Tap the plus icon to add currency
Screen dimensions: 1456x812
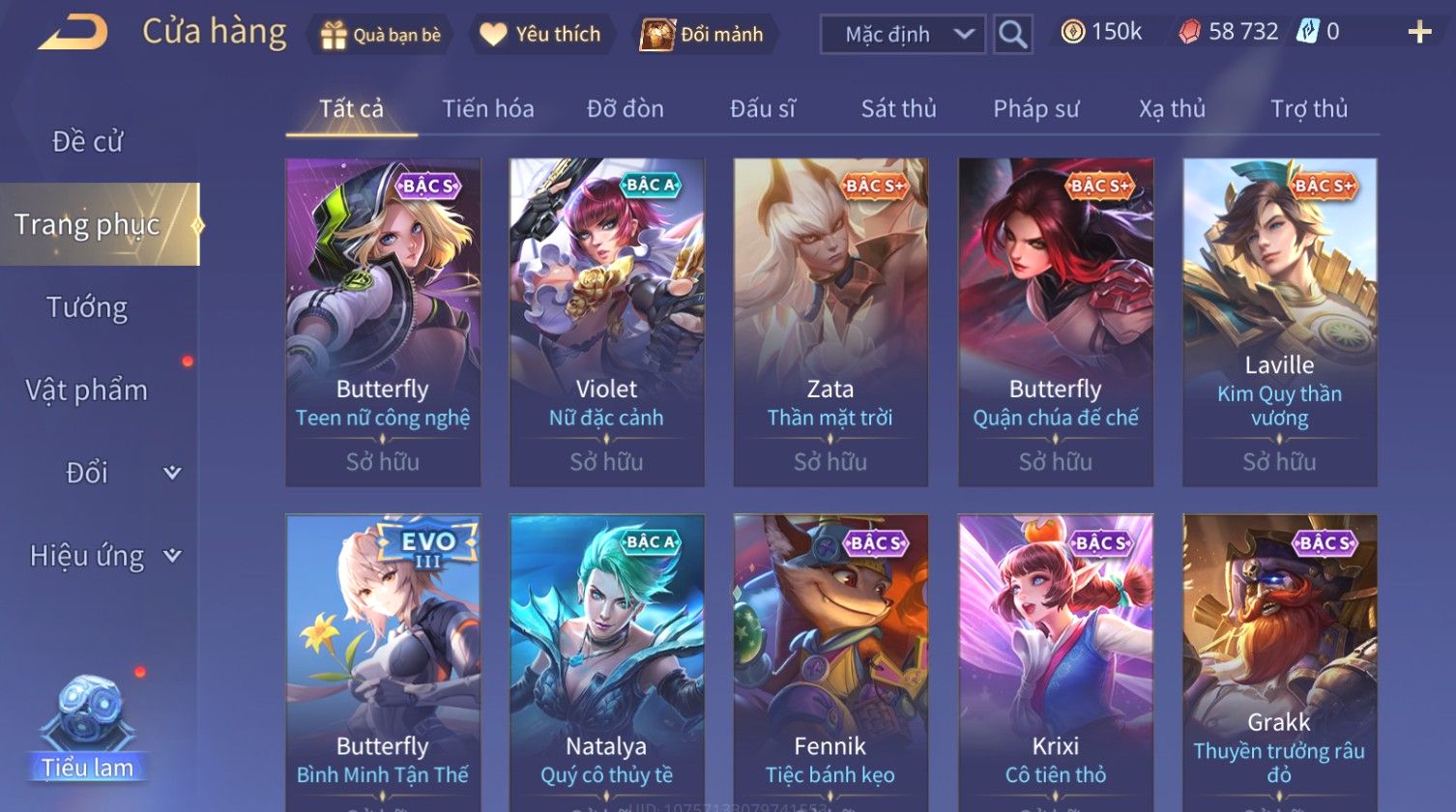click(1419, 33)
